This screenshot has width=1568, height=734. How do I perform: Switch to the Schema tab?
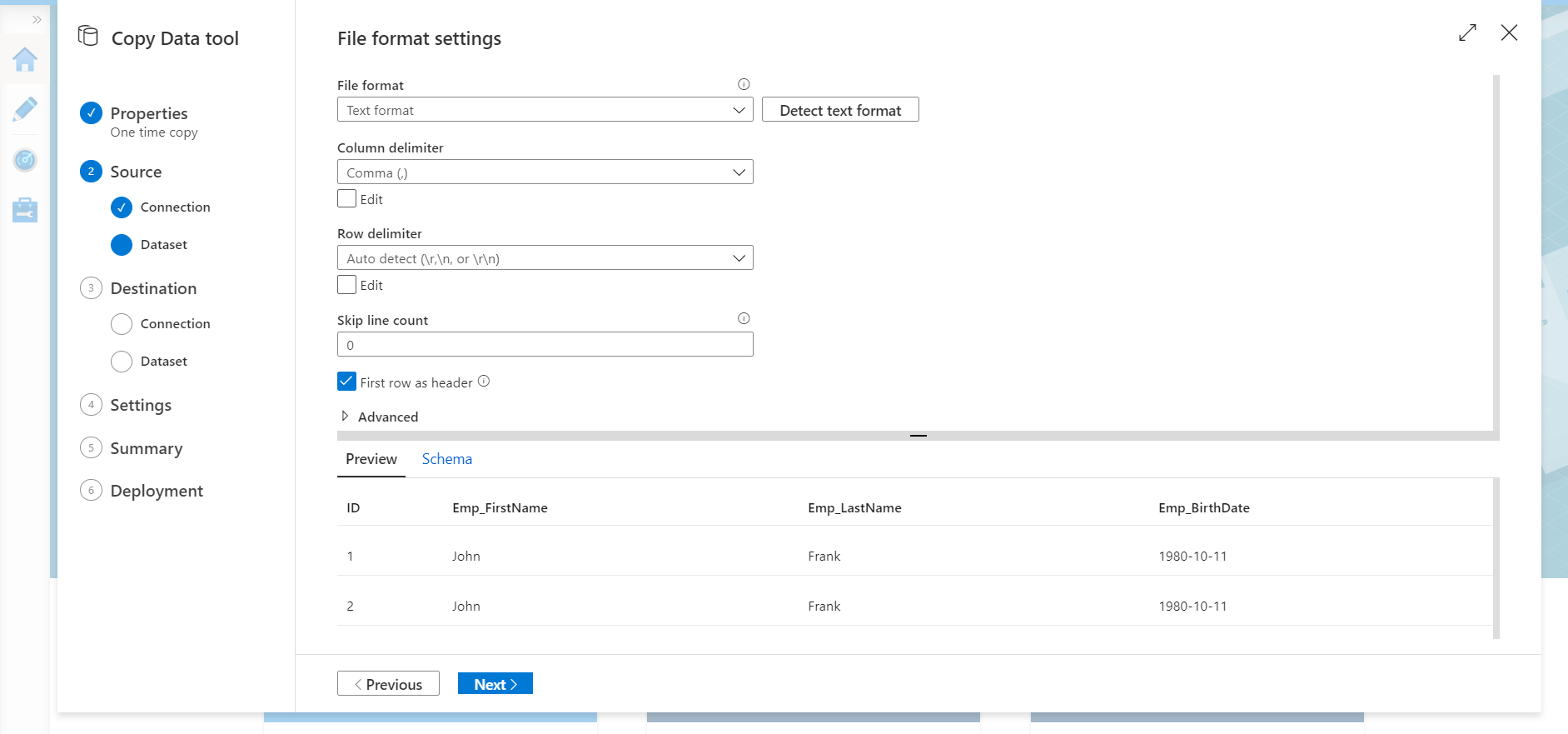446,459
